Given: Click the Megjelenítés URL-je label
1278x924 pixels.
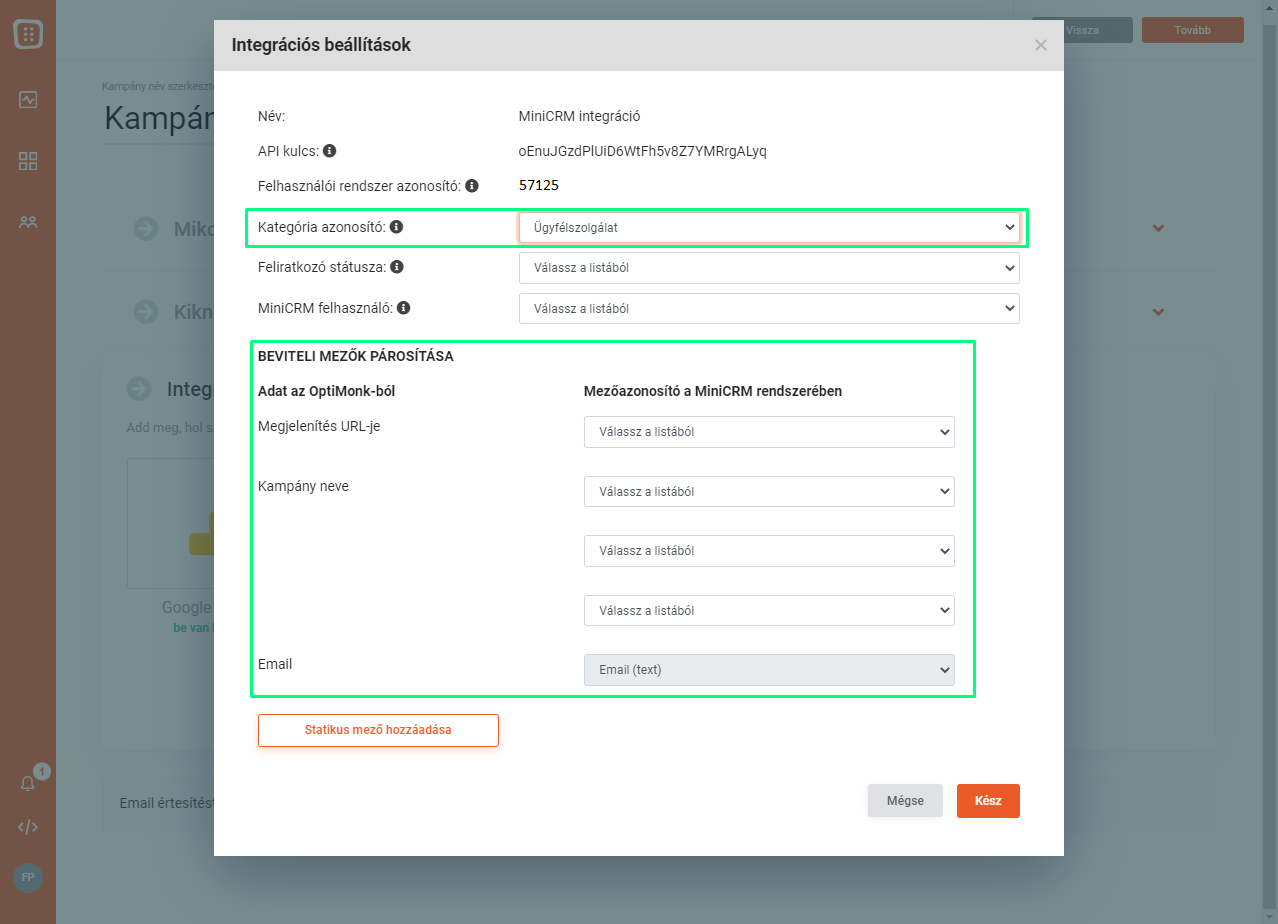Looking at the screenshot, I should coord(319,426).
